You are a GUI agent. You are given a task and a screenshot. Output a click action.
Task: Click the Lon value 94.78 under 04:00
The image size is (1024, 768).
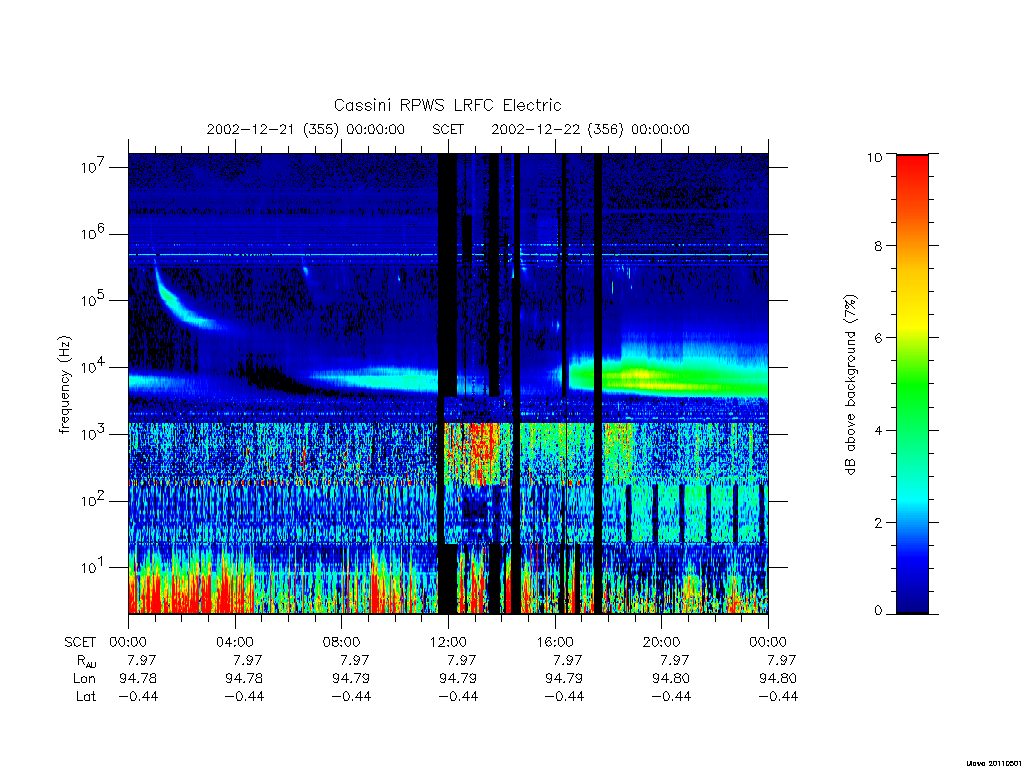coord(244,679)
